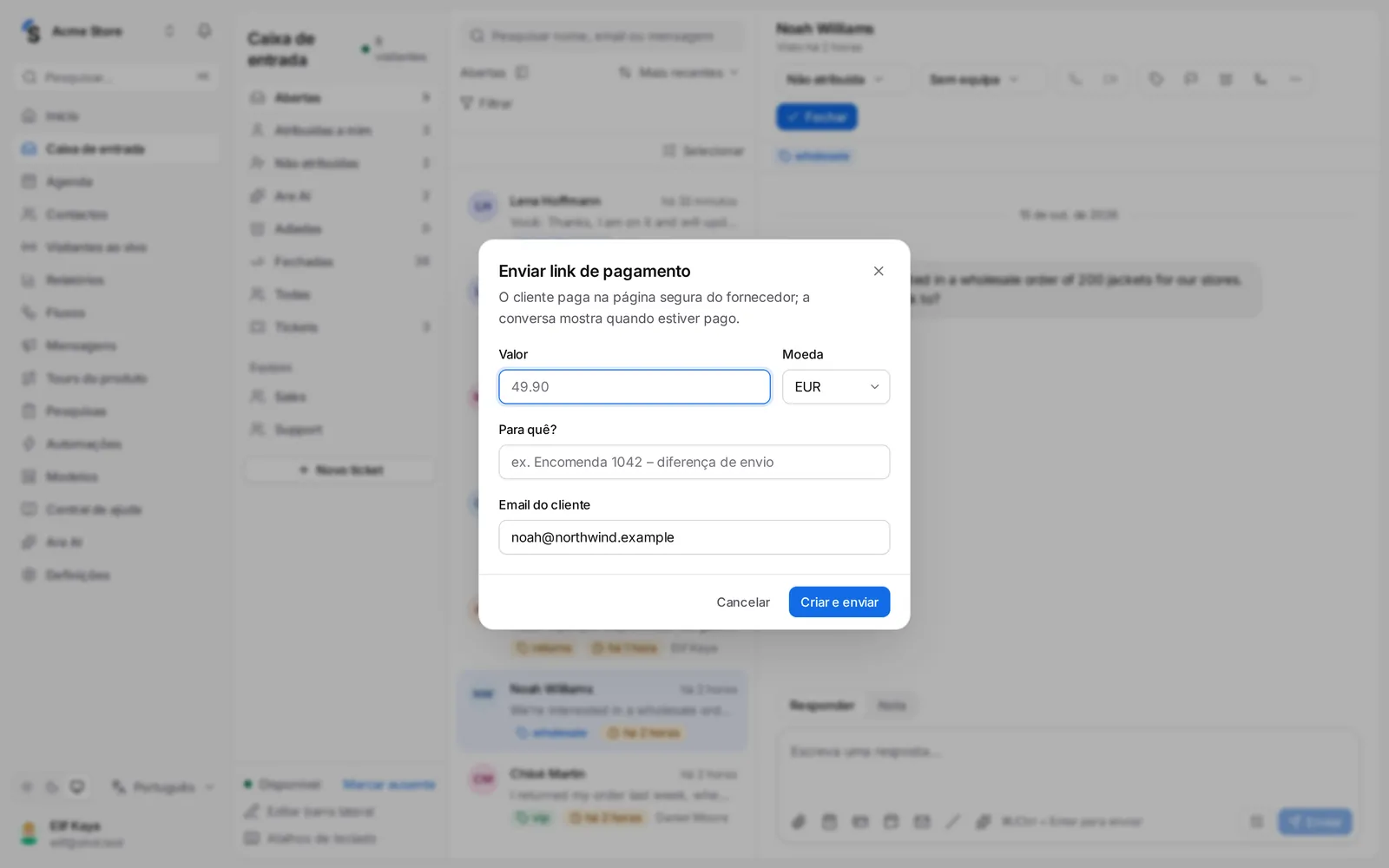Viewport: 1389px width, 868px height.
Task: Click the Cancelar button
Action: (x=743, y=602)
